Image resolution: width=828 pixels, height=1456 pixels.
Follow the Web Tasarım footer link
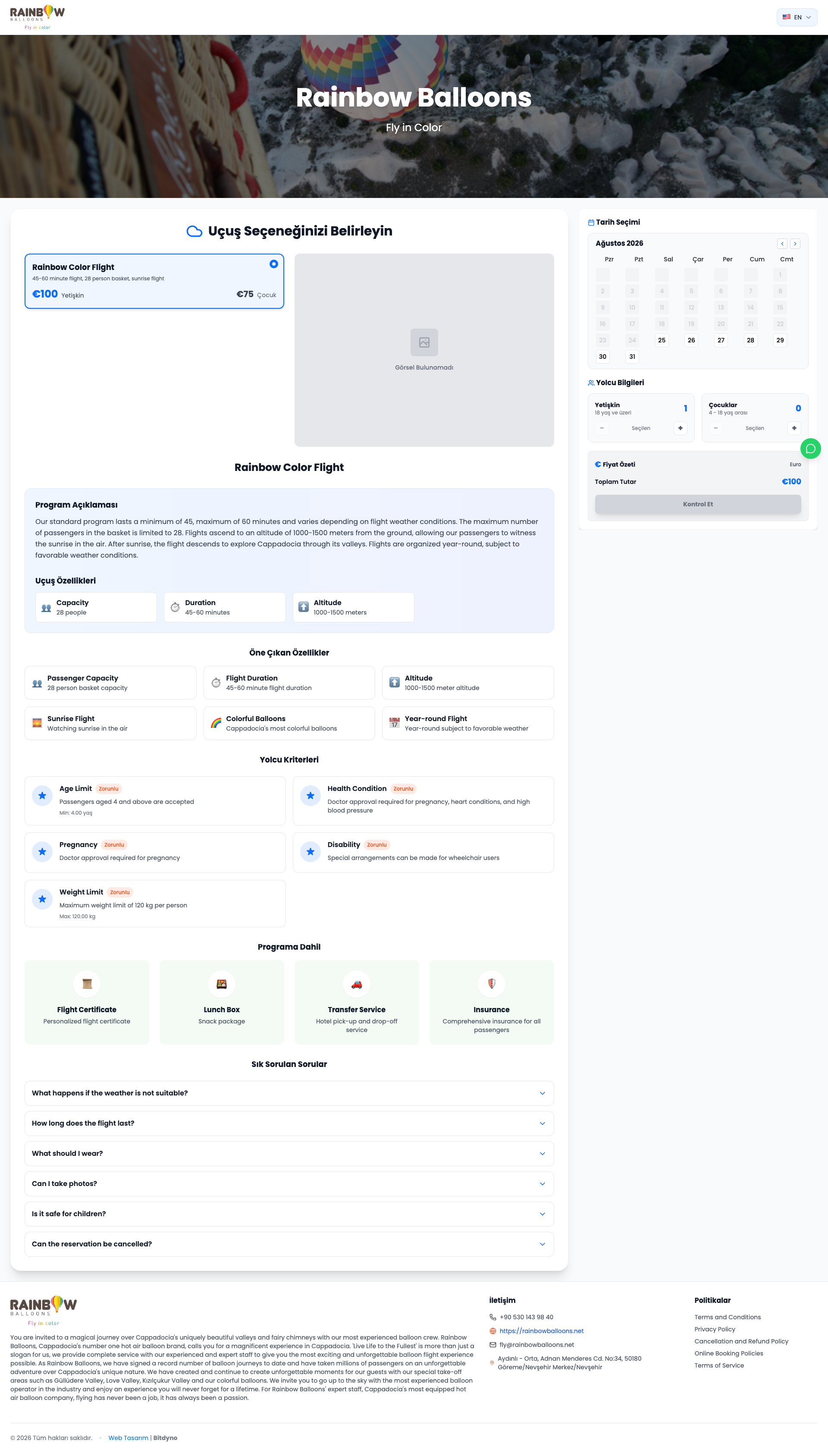pyautogui.click(x=129, y=1438)
